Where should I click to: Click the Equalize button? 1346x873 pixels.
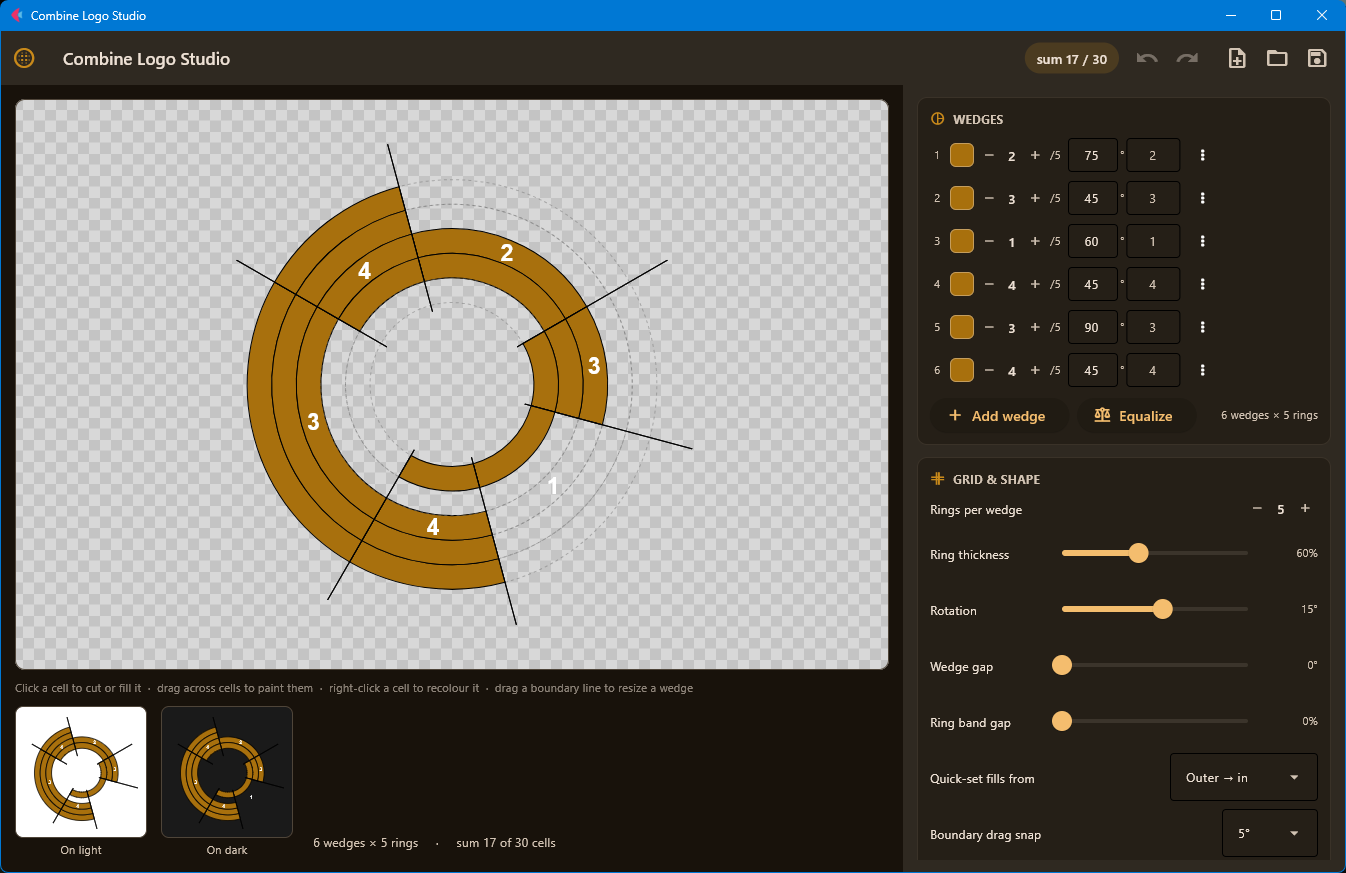[x=1134, y=416]
